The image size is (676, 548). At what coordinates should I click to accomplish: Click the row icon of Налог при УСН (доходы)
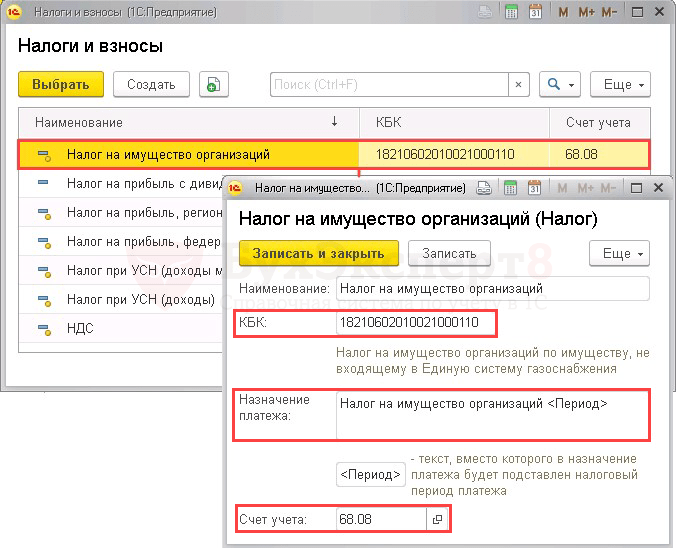coord(44,301)
